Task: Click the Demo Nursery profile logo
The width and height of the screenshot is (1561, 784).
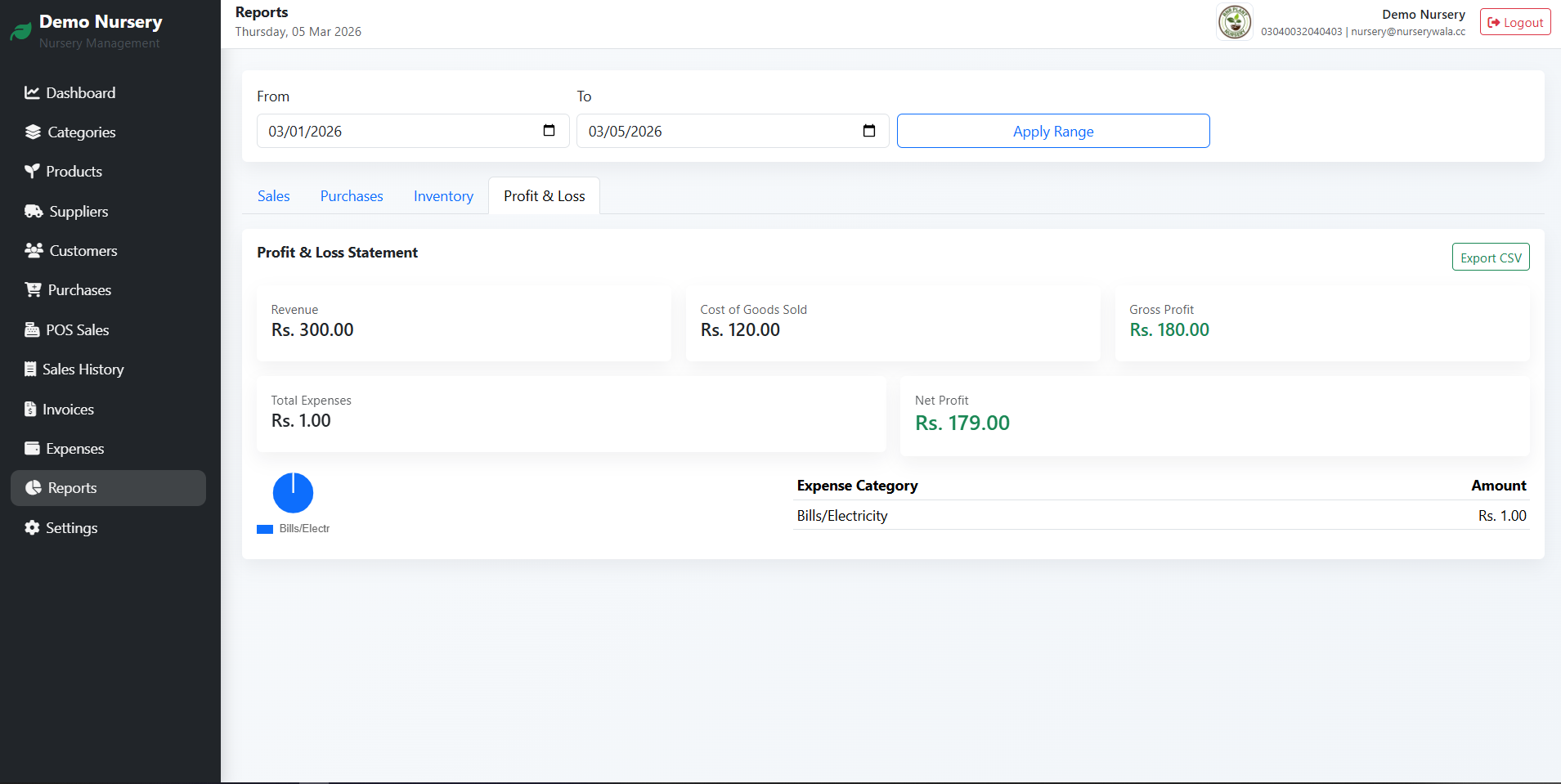Action: tap(1234, 22)
